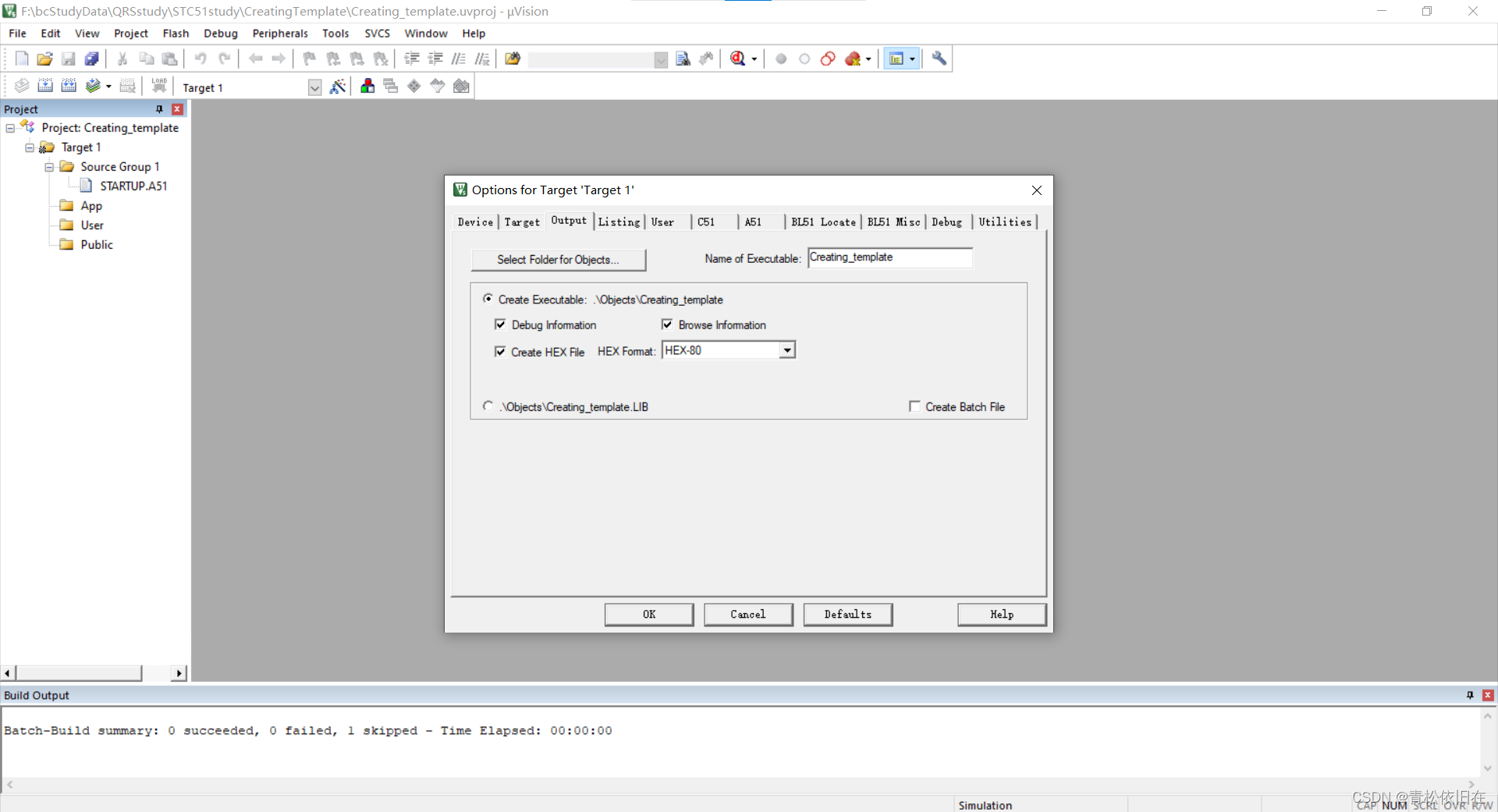Confirm the dialog with OK
The width and height of the screenshot is (1498, 812).
pos(649,615)
